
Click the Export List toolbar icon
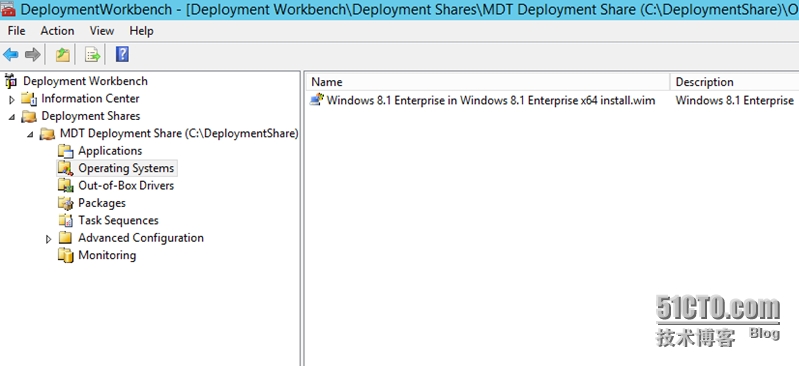tap(92, 55)
